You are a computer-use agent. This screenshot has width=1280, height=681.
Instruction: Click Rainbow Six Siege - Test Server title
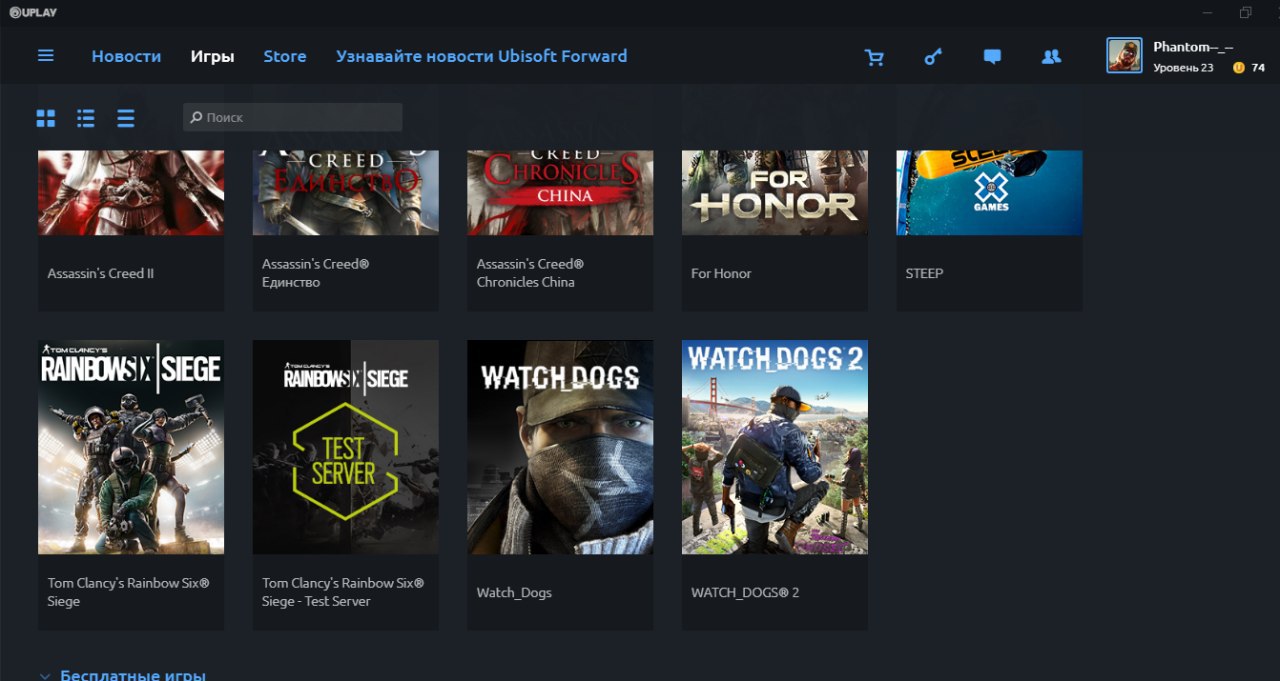pos(343,592)
